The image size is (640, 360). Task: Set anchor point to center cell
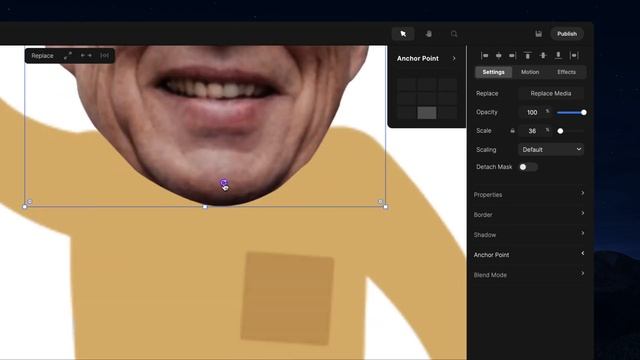(x=427, y=98)
